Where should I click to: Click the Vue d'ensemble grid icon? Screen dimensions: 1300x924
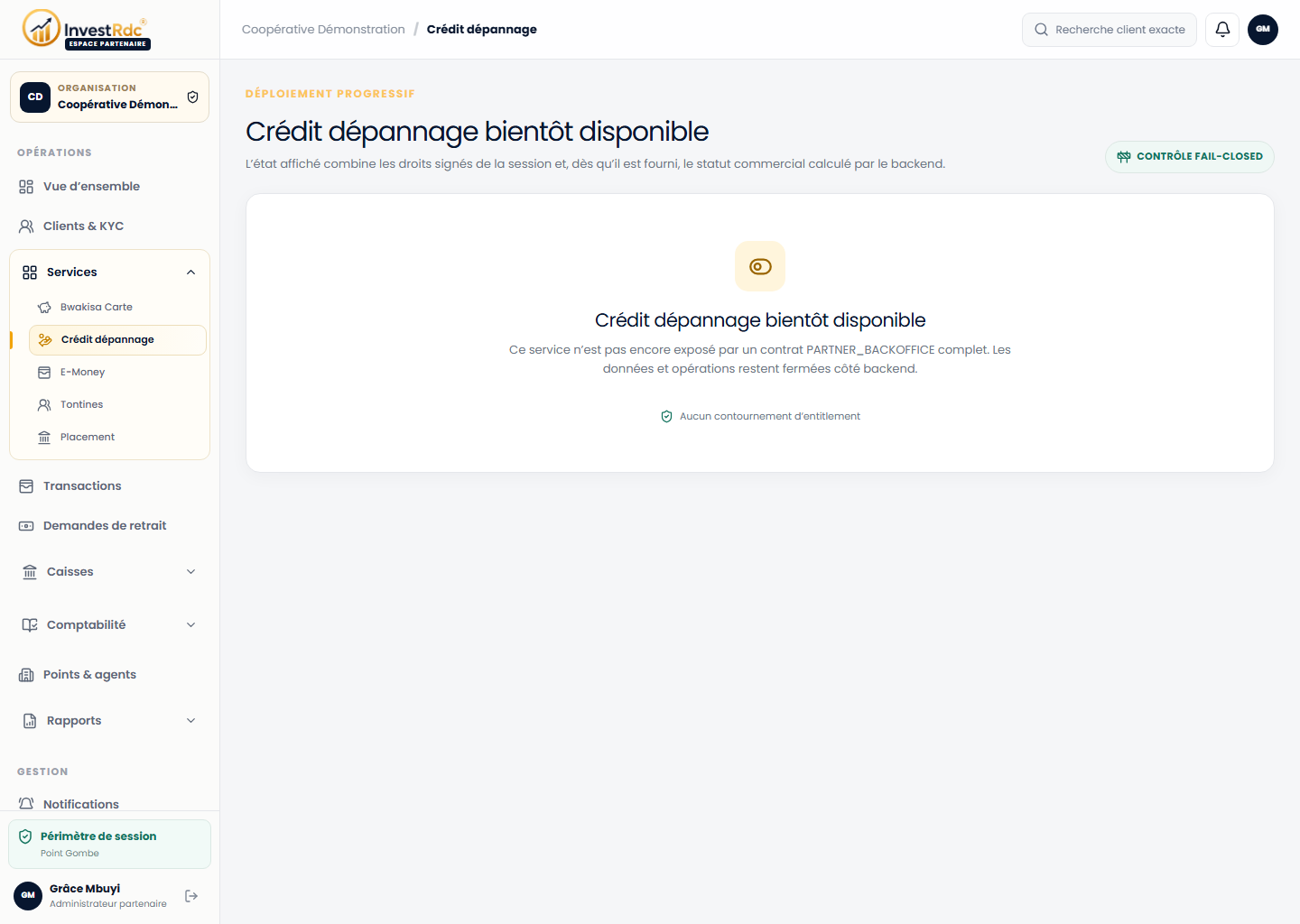coord(26,187)
